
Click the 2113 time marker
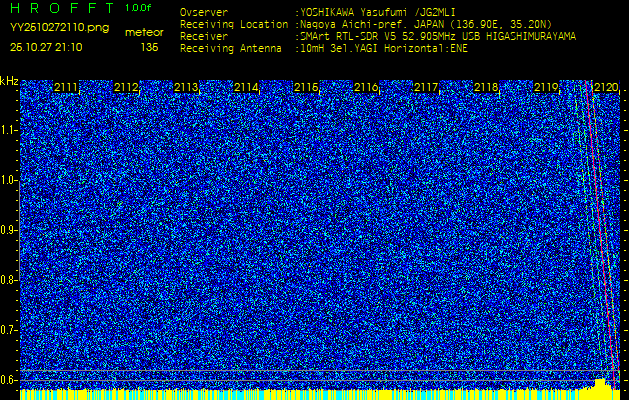(x=186, y=87)
